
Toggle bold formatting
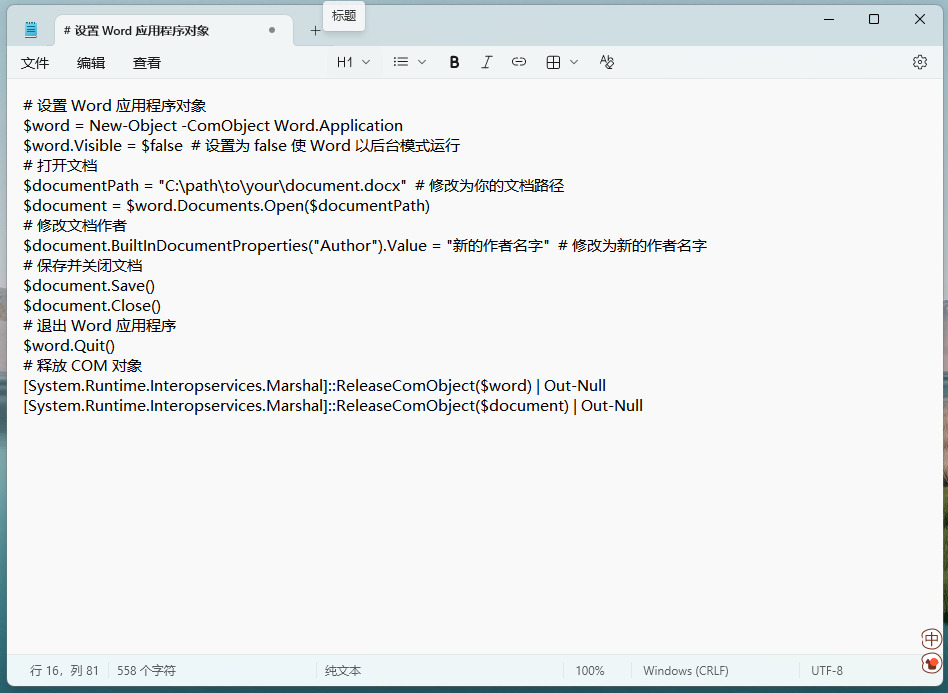point(455,62)
